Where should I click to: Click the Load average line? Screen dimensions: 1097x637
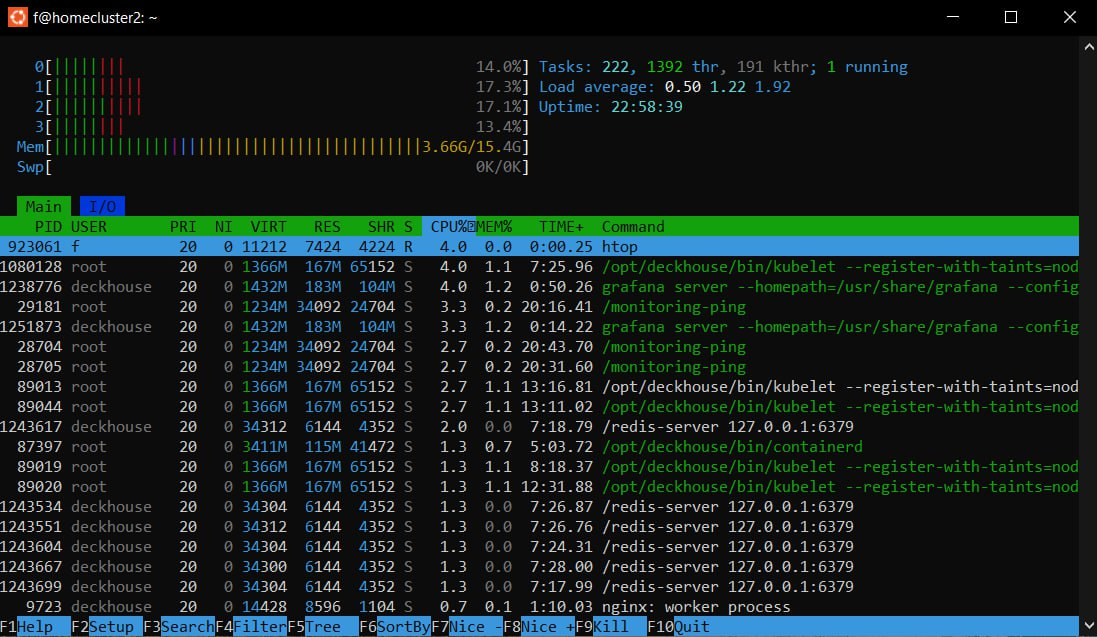point(665,87)
